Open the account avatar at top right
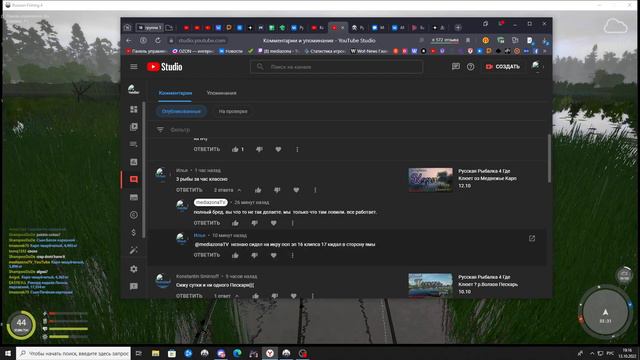 pyautogui.click(x=537, y=66)
